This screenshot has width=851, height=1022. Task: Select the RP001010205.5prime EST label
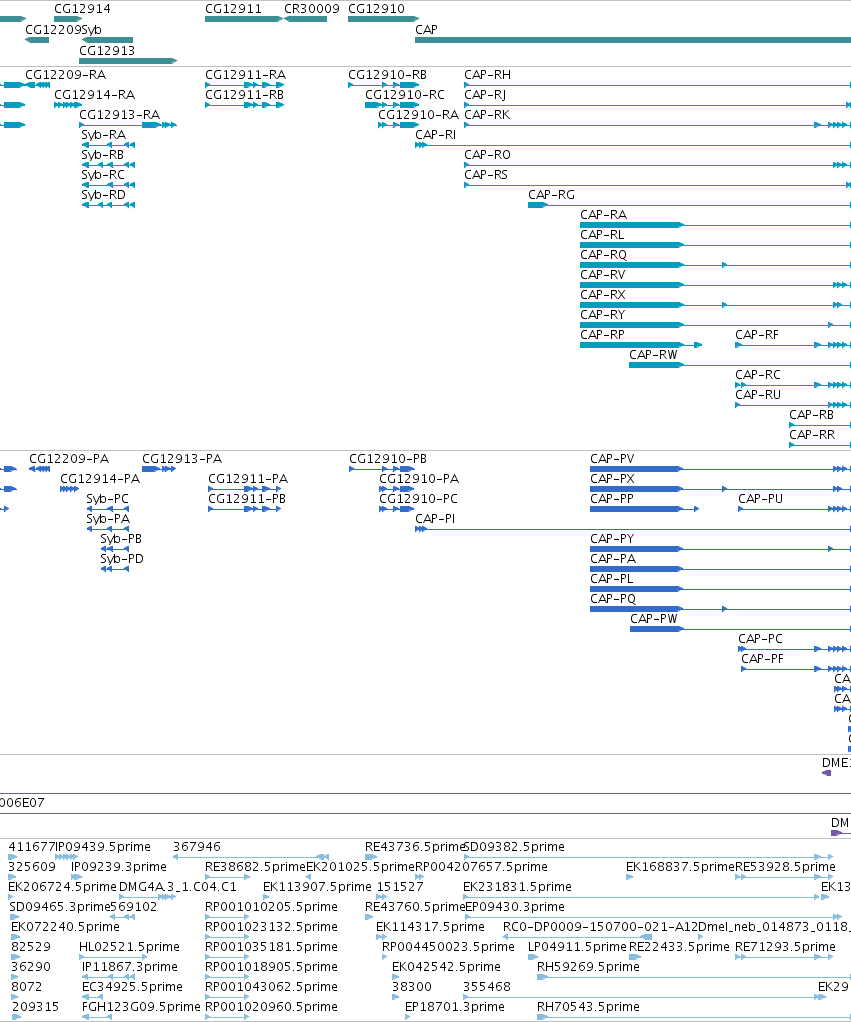coord(271,906)
